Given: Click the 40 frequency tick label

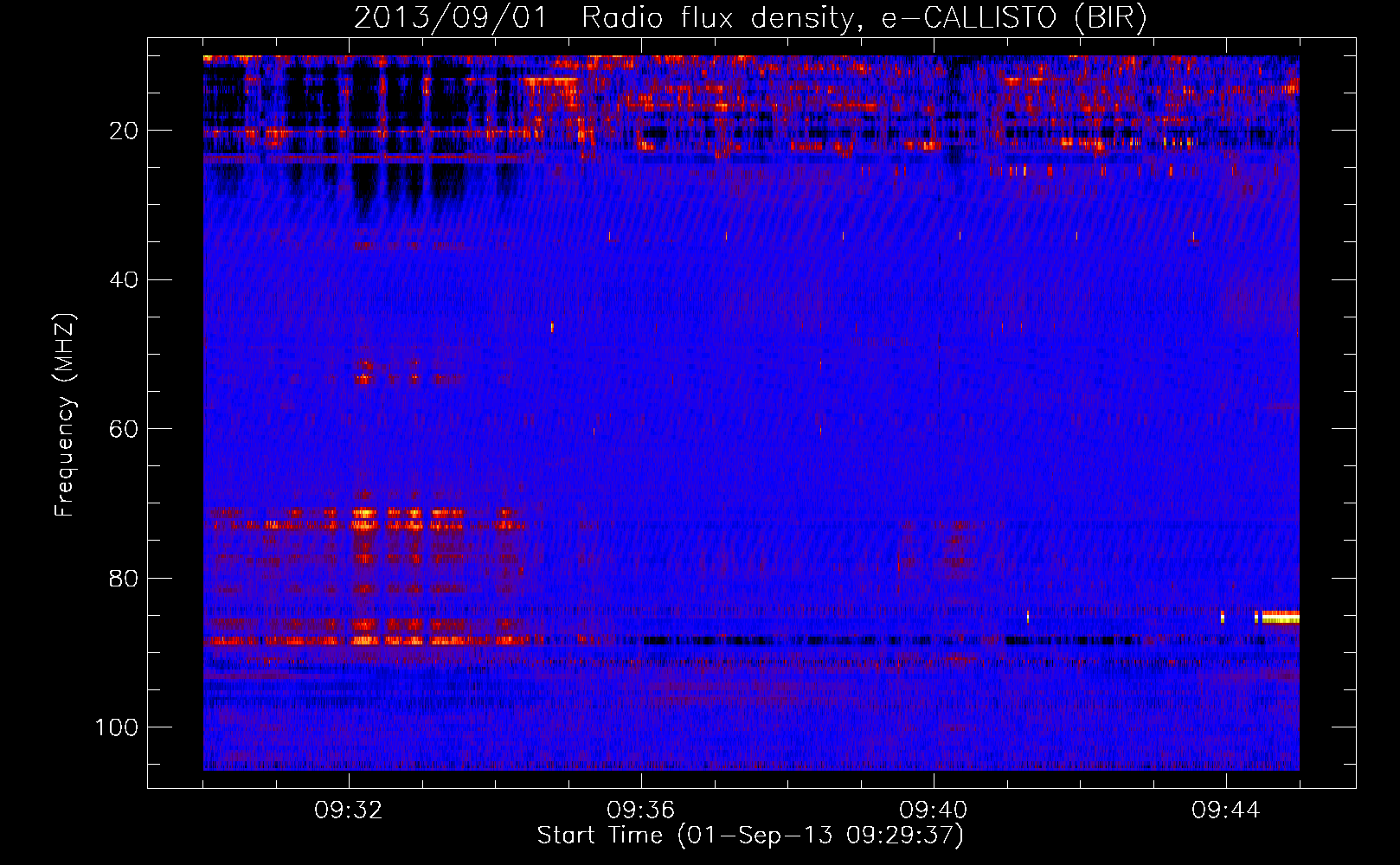Looking at the screenshot, I should (x=125, y=279).
